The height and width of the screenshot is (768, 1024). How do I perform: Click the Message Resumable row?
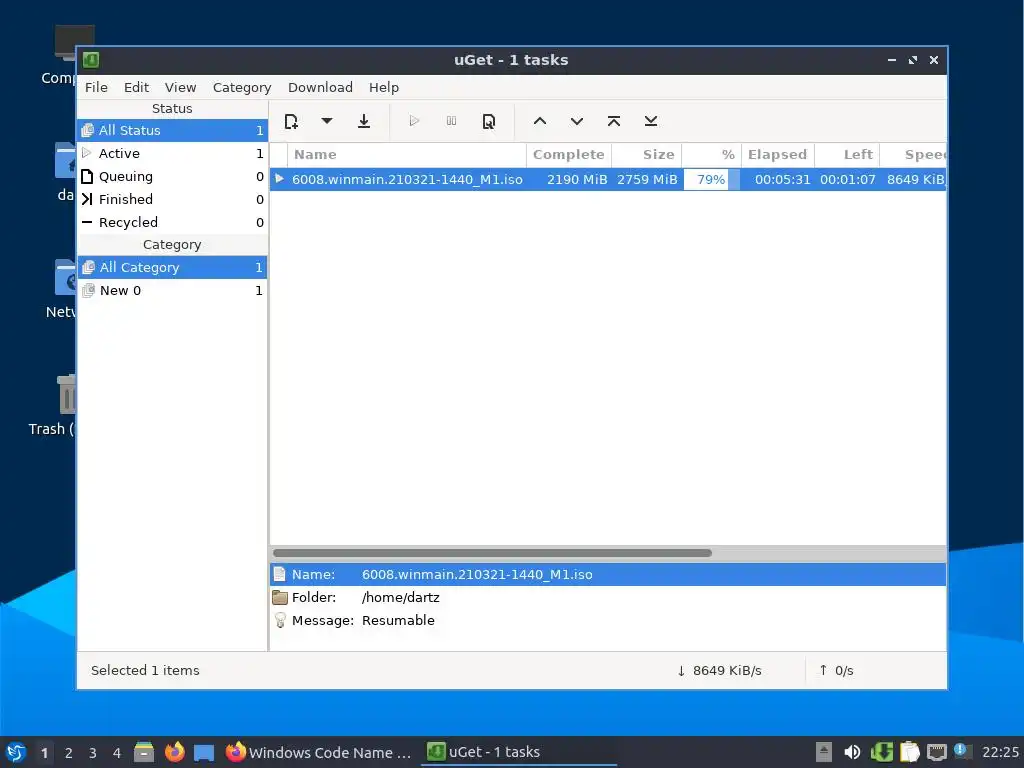tap(608, 620)
